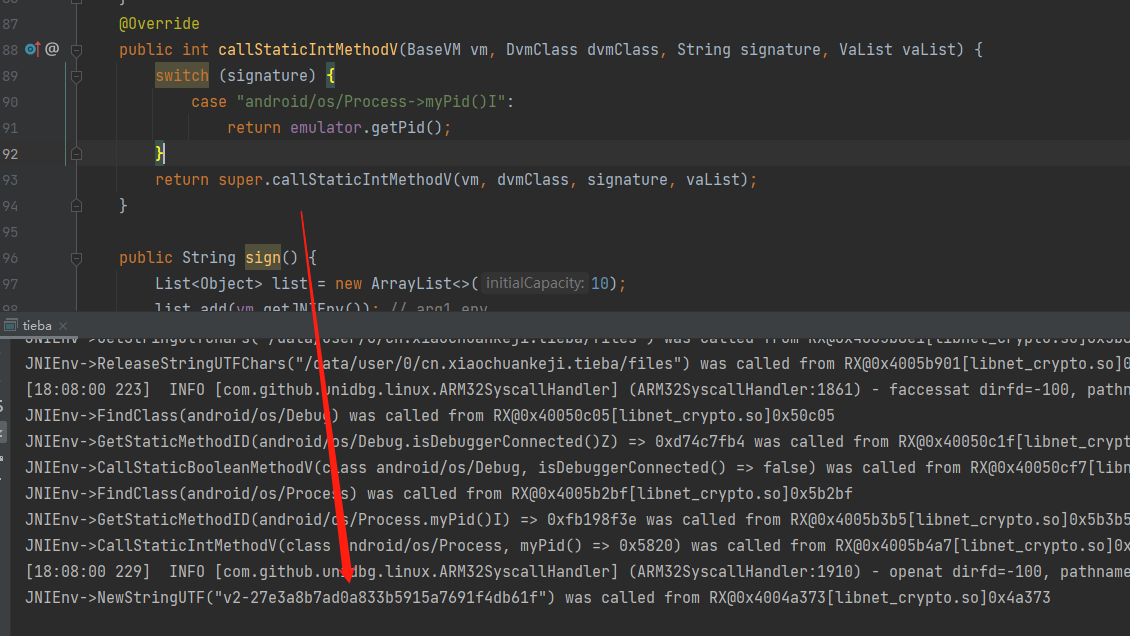
Task: Click the sign method name on line 96
Action: point(263,257)
